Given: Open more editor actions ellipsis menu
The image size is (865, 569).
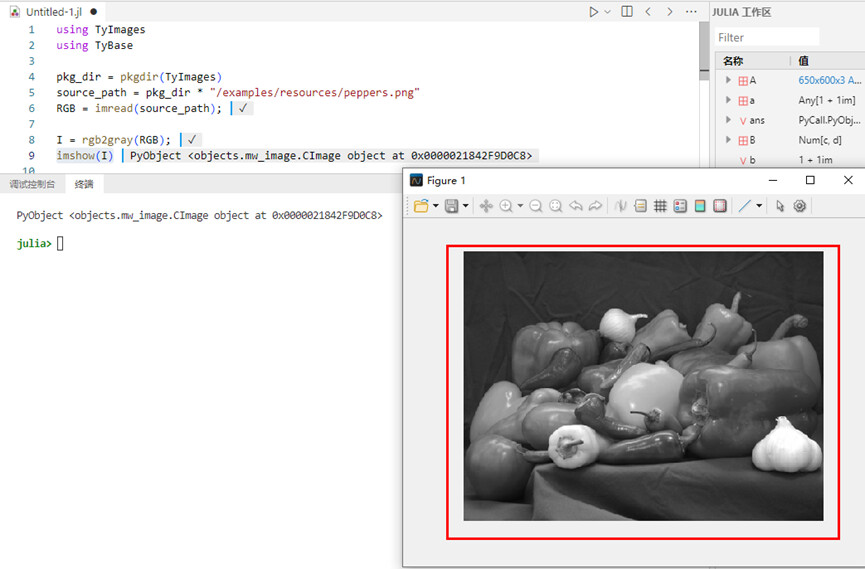Looking at the screenshot, I should tap(691, 12).
